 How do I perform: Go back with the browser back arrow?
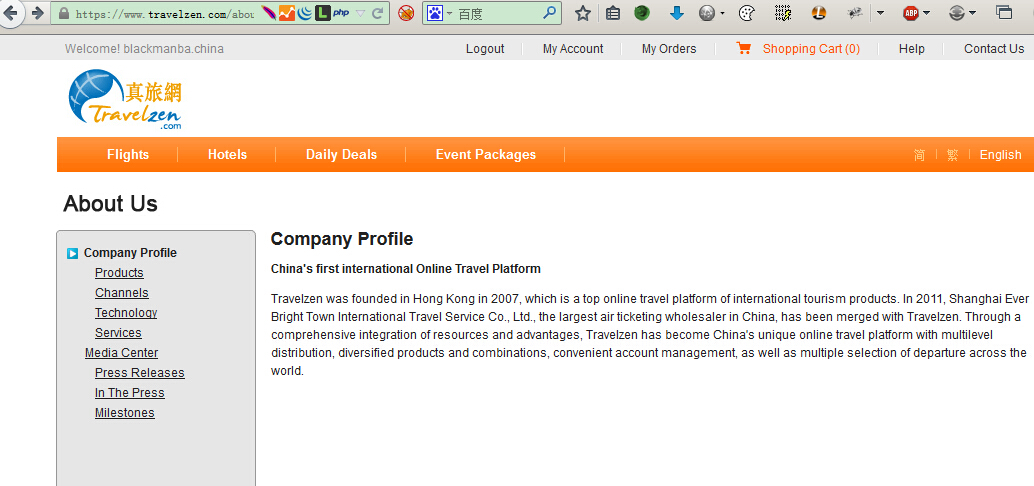[x=10, y=13]
